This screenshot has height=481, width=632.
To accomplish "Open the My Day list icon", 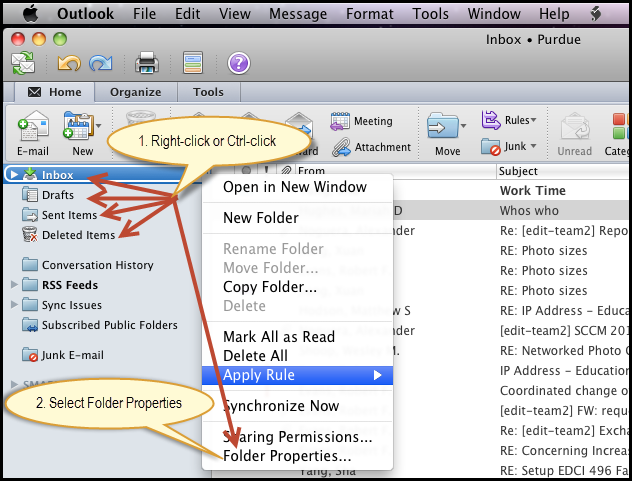I will coord(193,63).
